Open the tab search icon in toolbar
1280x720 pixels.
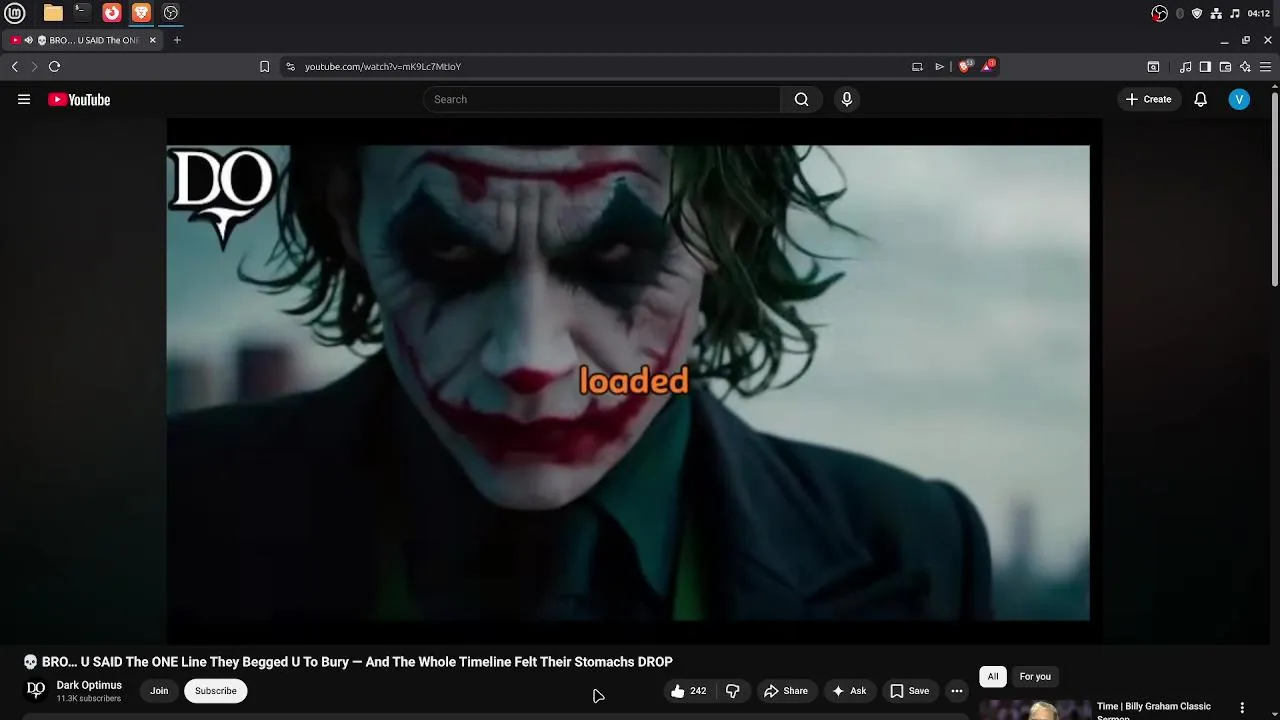tap(1153, 67)
